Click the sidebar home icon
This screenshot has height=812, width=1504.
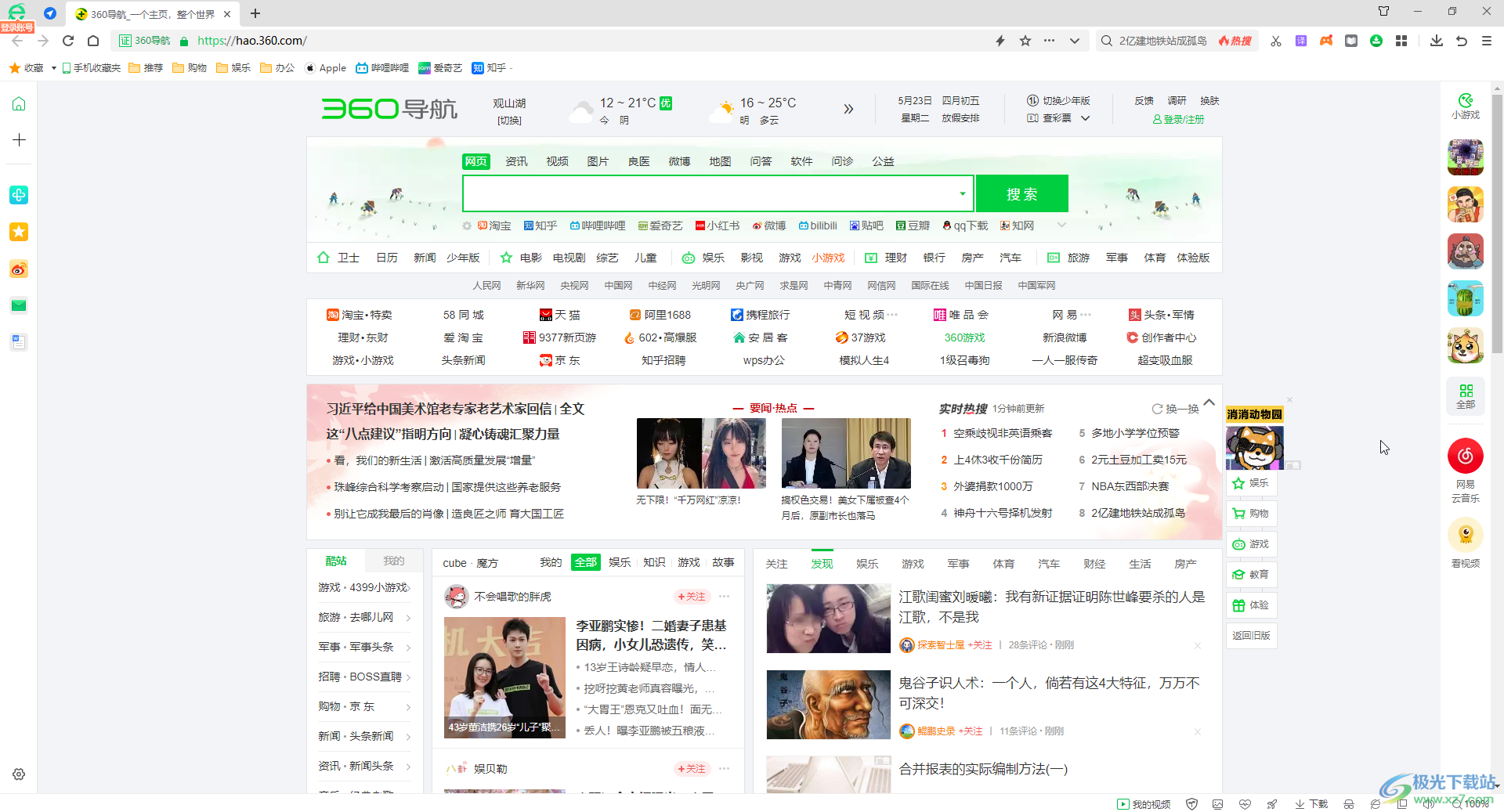19,103
